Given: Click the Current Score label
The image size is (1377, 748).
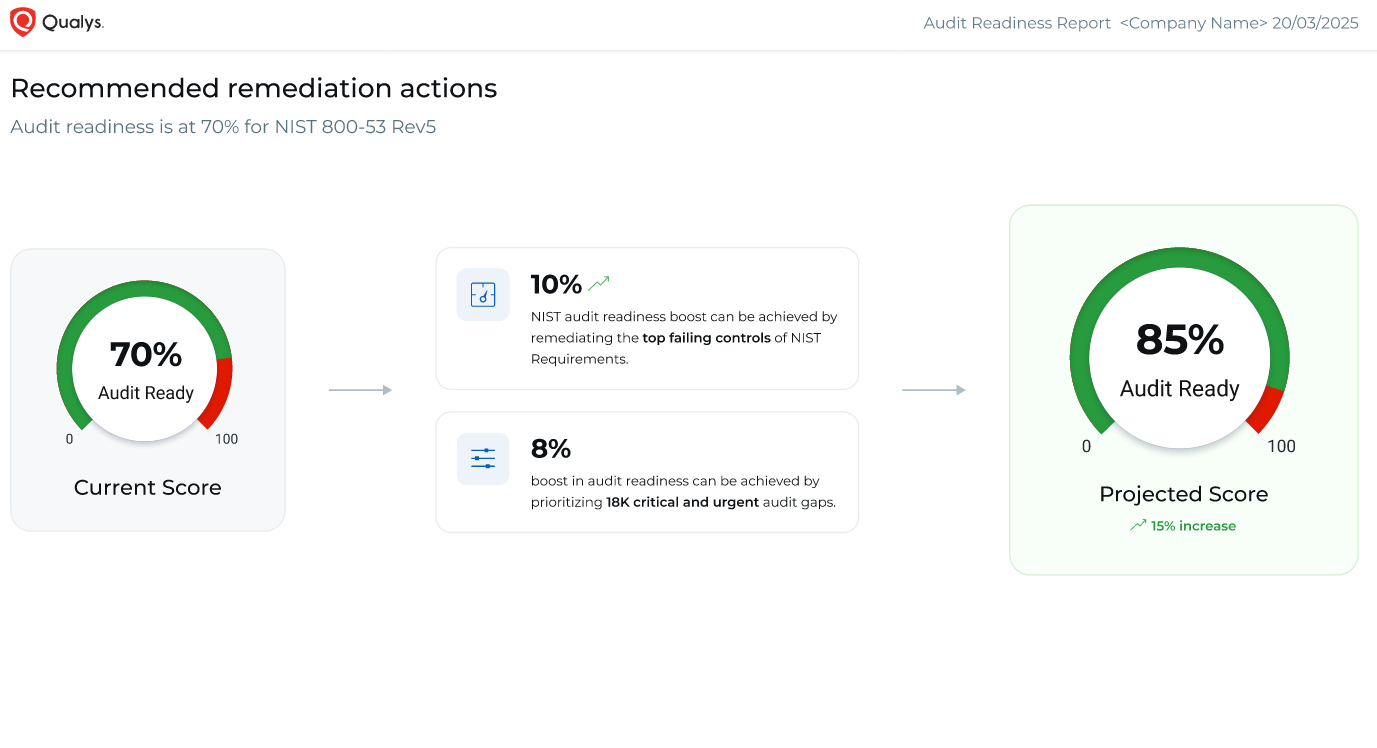Looking at the screenshot, I should [148, 487].
